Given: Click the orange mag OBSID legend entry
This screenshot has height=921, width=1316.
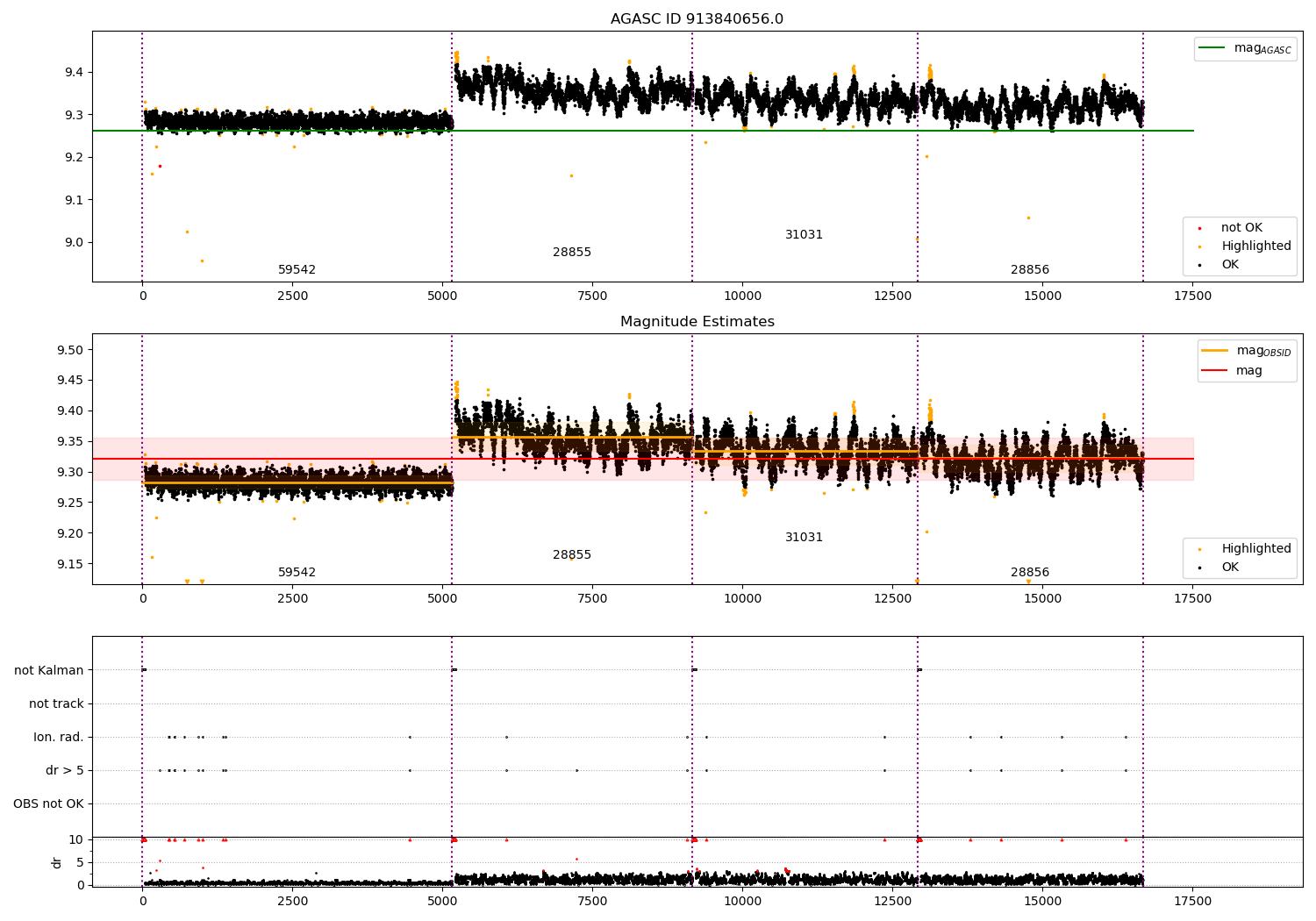Looking at the screenshot, I should (1247, 351).
